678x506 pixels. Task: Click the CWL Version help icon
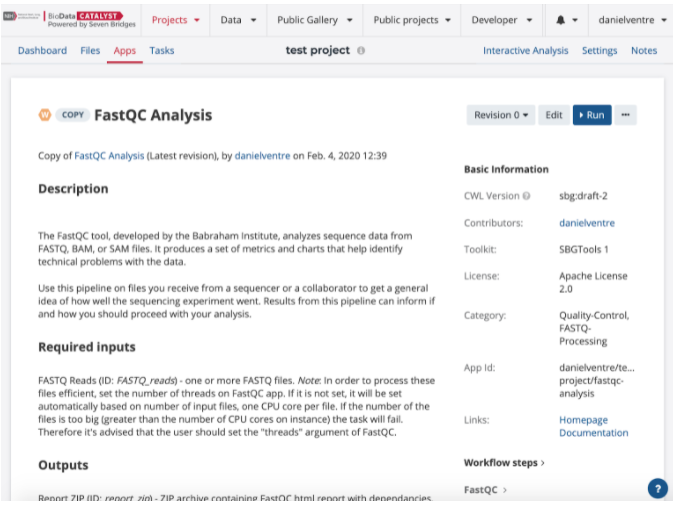526,196
